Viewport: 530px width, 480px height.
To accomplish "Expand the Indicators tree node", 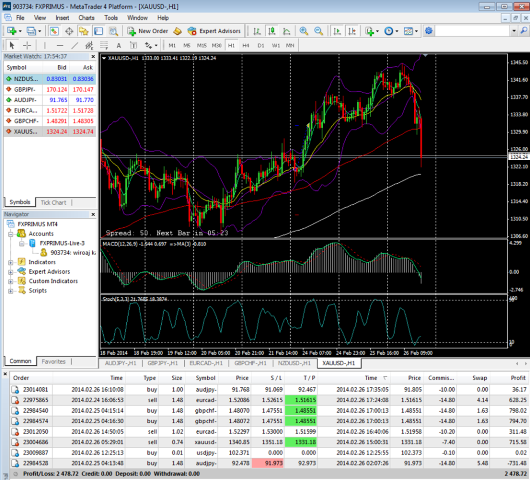I will coord(10,262).
